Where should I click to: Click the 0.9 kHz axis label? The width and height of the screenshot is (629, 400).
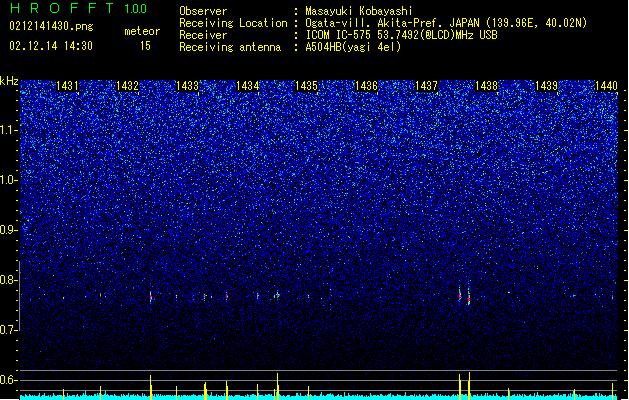[x=9, y=230]
